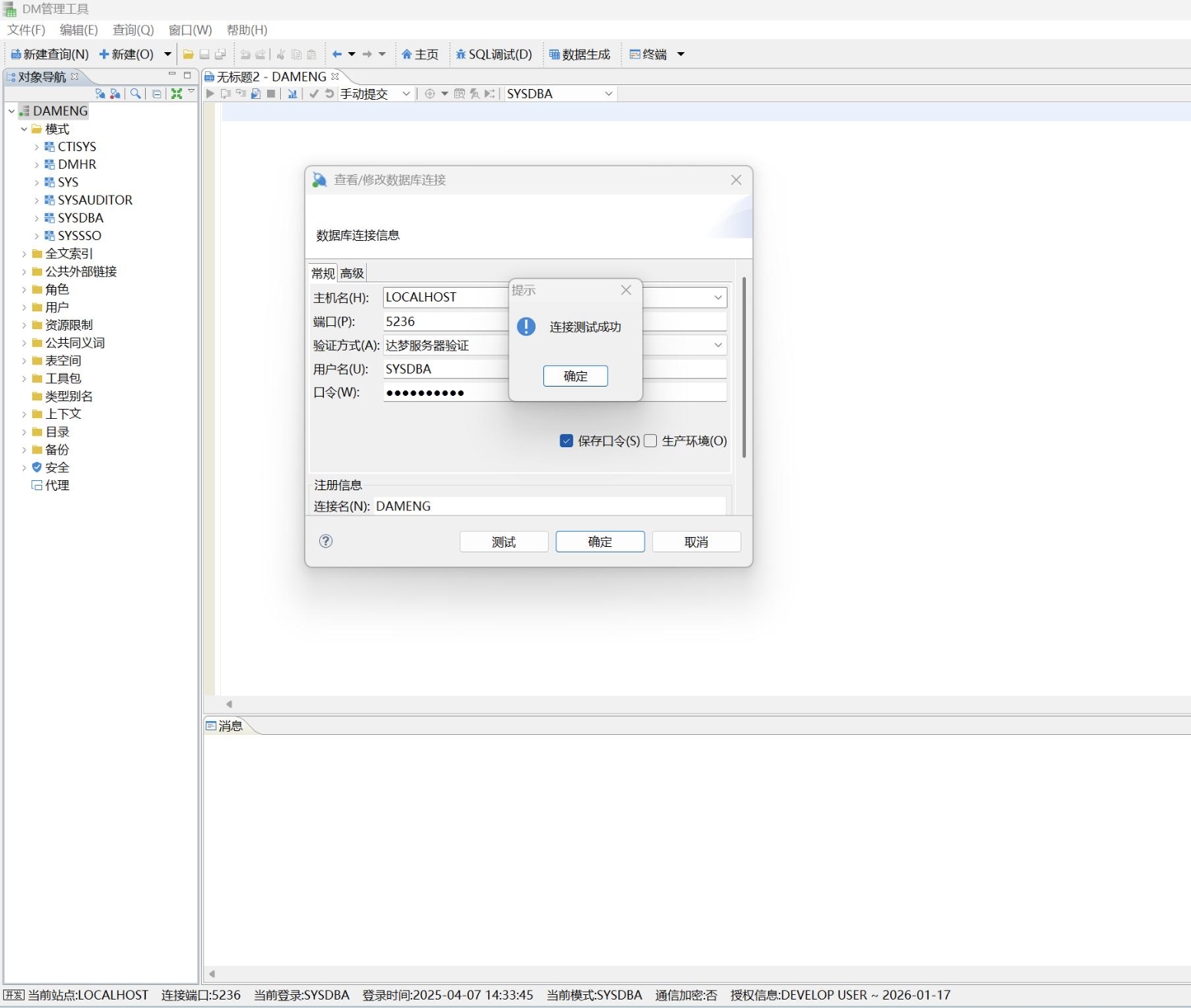This screenshot has height=1008, width=1191.
Task: Switch to the Advanced (高级) tab
Action: coord(352,273)
